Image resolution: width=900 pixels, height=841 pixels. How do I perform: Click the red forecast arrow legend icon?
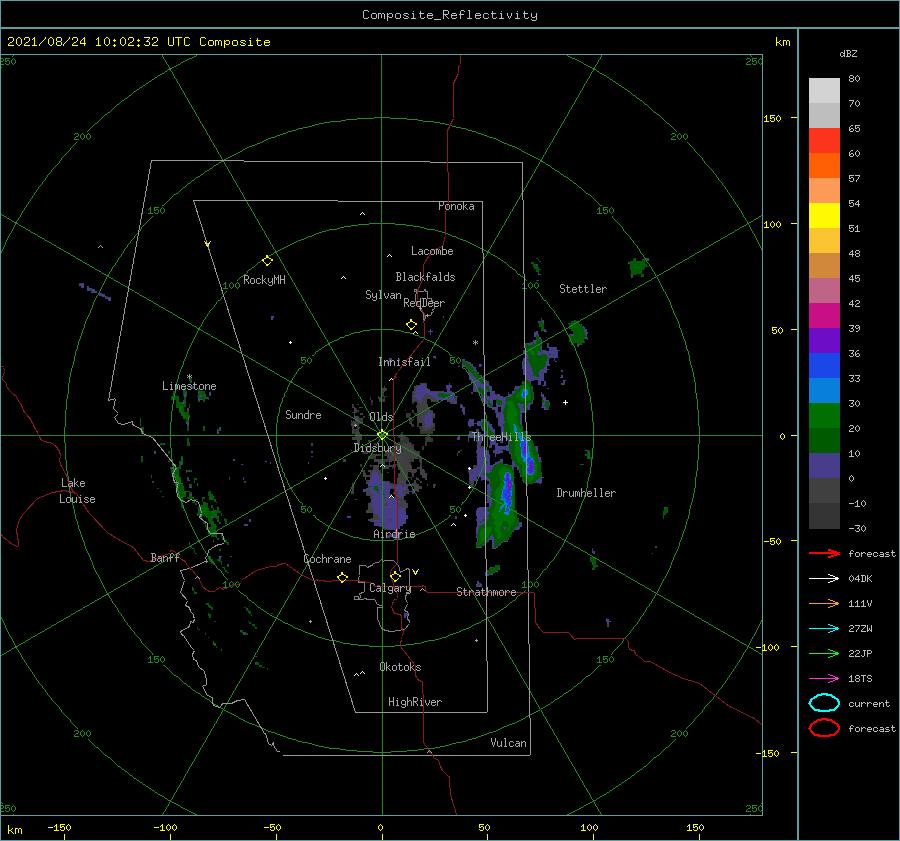click(x=824, y=553)
